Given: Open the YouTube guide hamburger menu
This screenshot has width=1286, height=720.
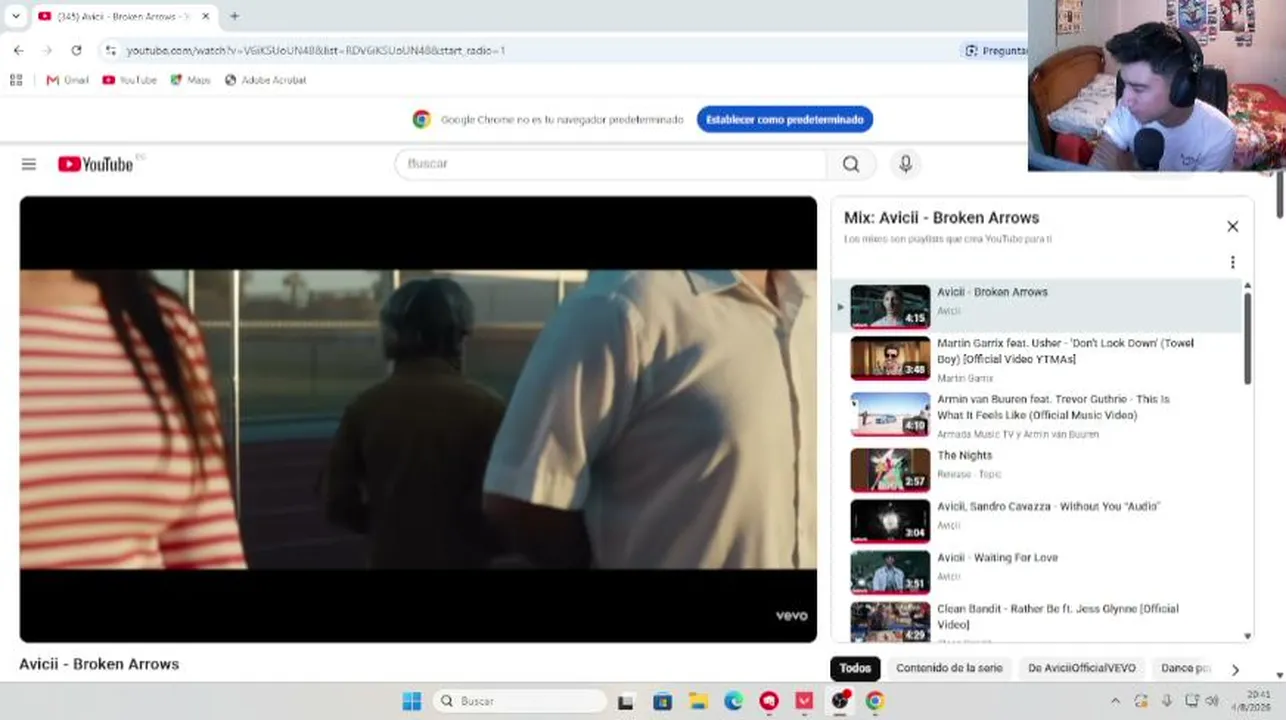Looking at the screenshot, I should 29,164.
